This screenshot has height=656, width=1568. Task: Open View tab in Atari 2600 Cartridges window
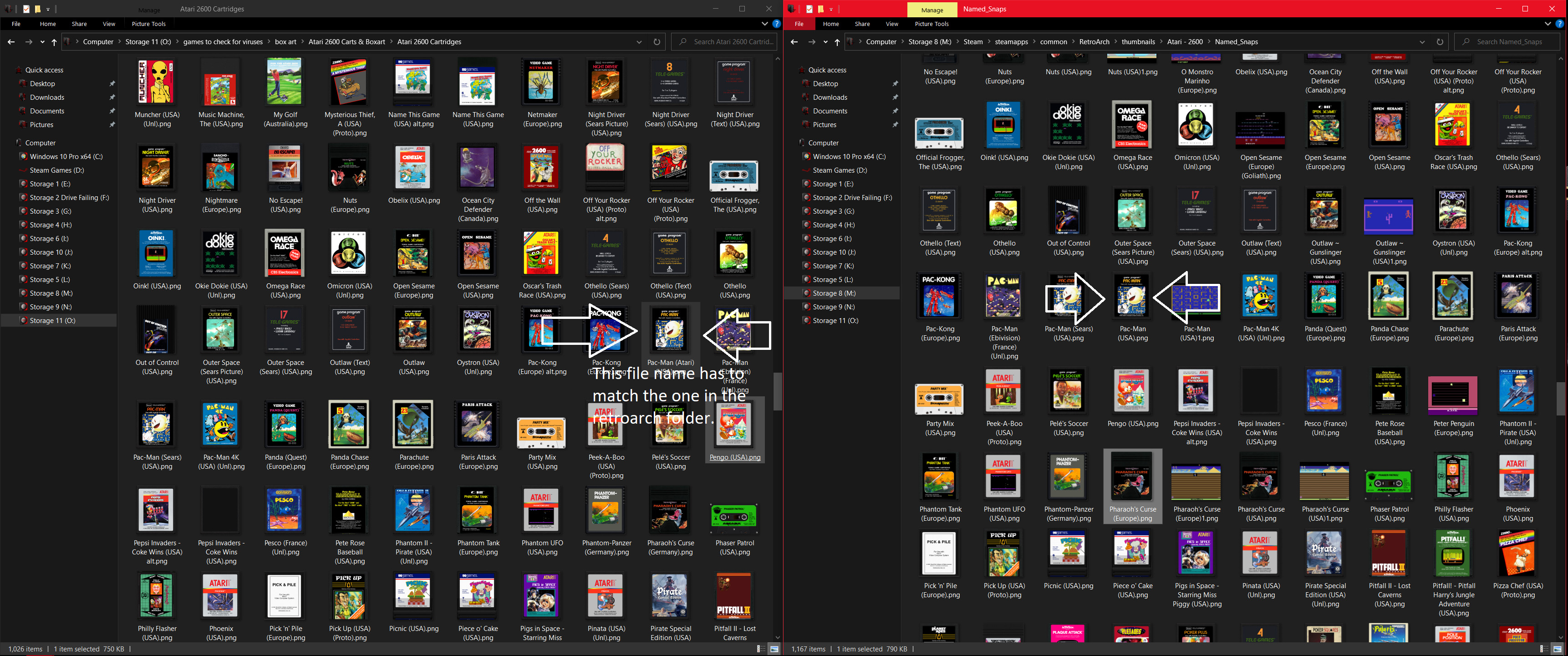tap(109, 24)
